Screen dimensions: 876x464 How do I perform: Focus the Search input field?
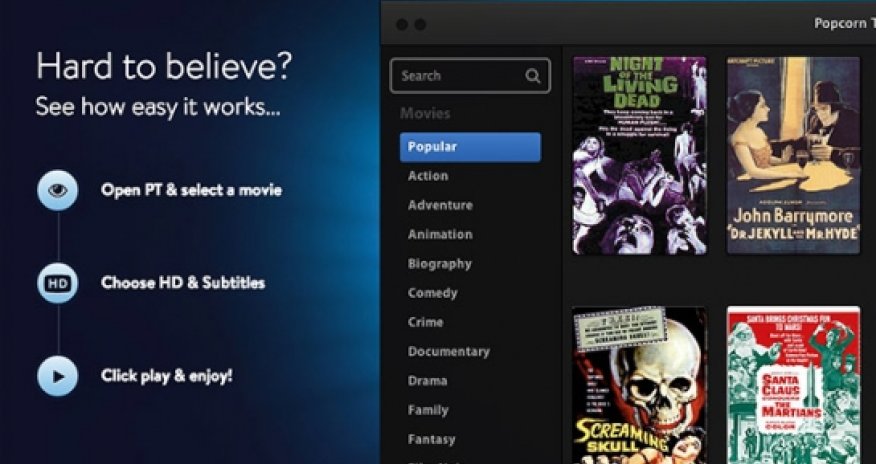tap(470, 75)
